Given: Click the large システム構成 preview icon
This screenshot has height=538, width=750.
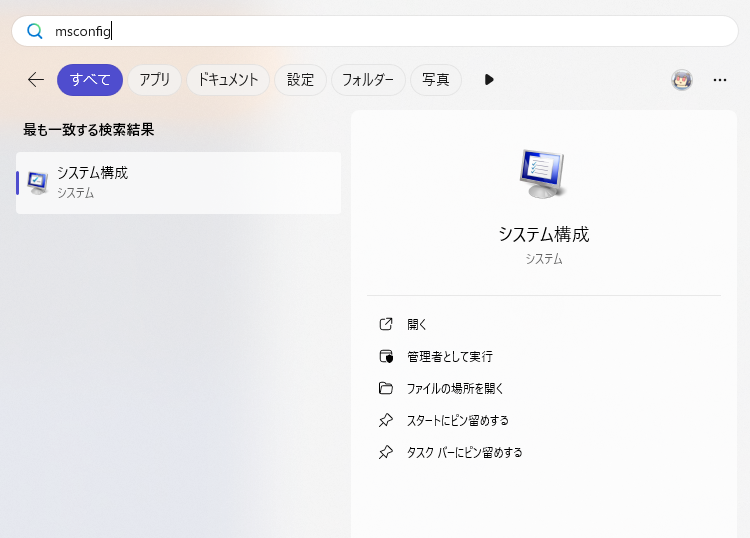Looking at the screenshot, I should tap(543, 174).
